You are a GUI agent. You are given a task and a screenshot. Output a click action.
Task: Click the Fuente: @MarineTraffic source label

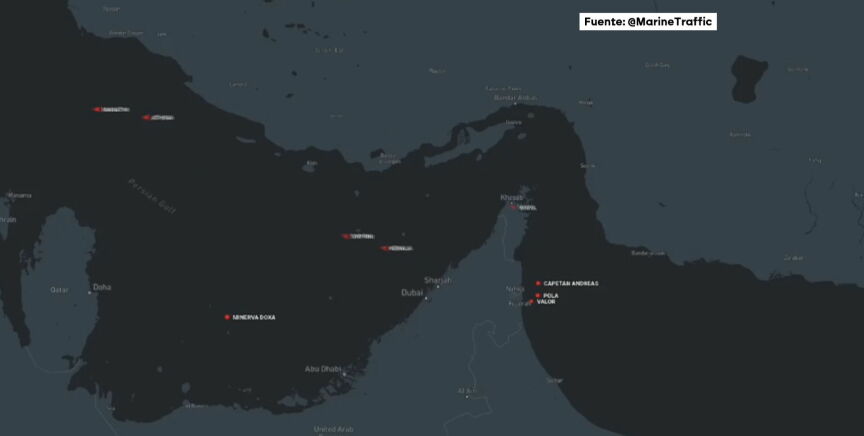point(648,21)
